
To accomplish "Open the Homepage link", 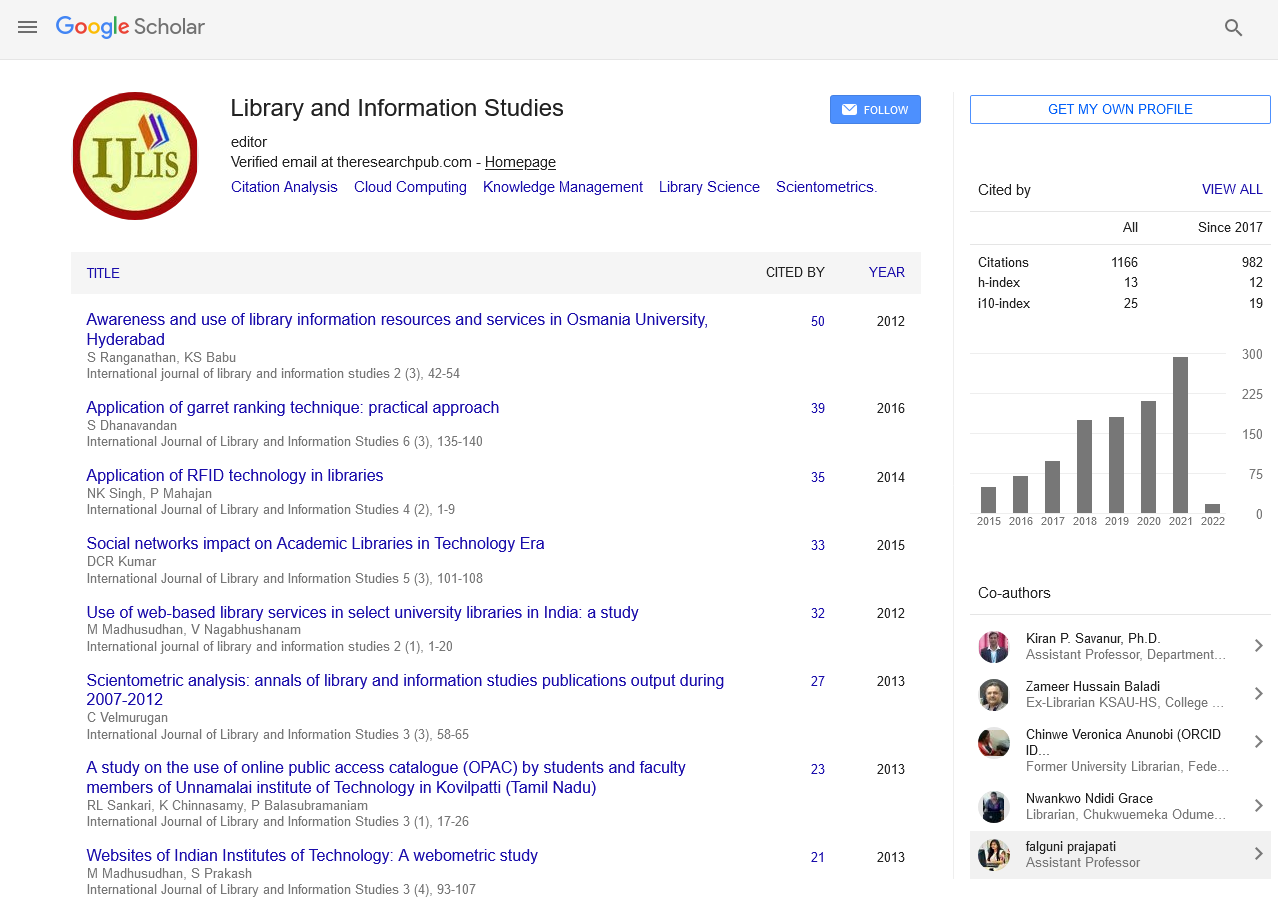I will (520, 162).
